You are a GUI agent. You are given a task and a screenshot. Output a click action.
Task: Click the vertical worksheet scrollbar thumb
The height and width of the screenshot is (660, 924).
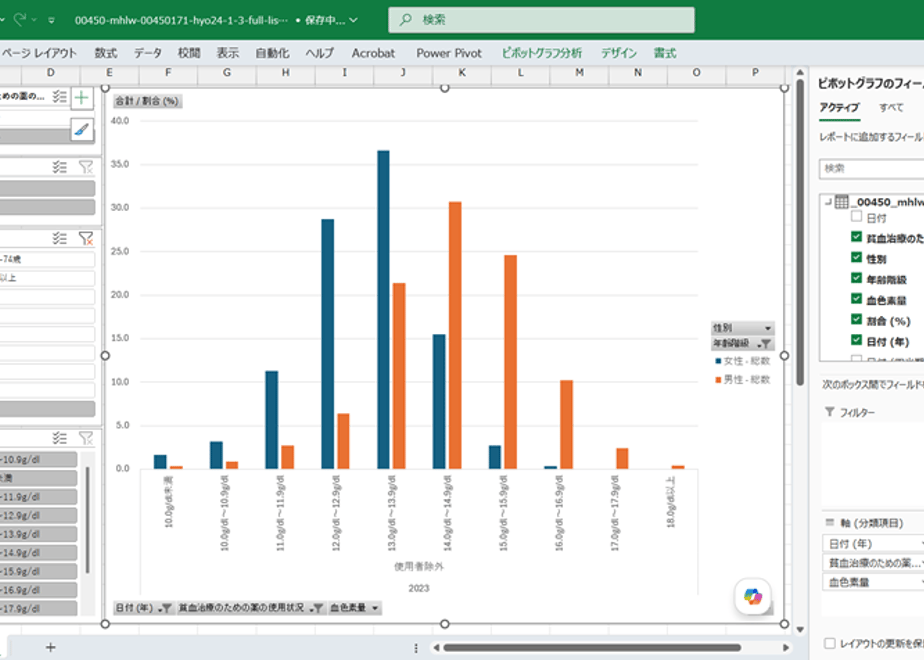(800, 233)
